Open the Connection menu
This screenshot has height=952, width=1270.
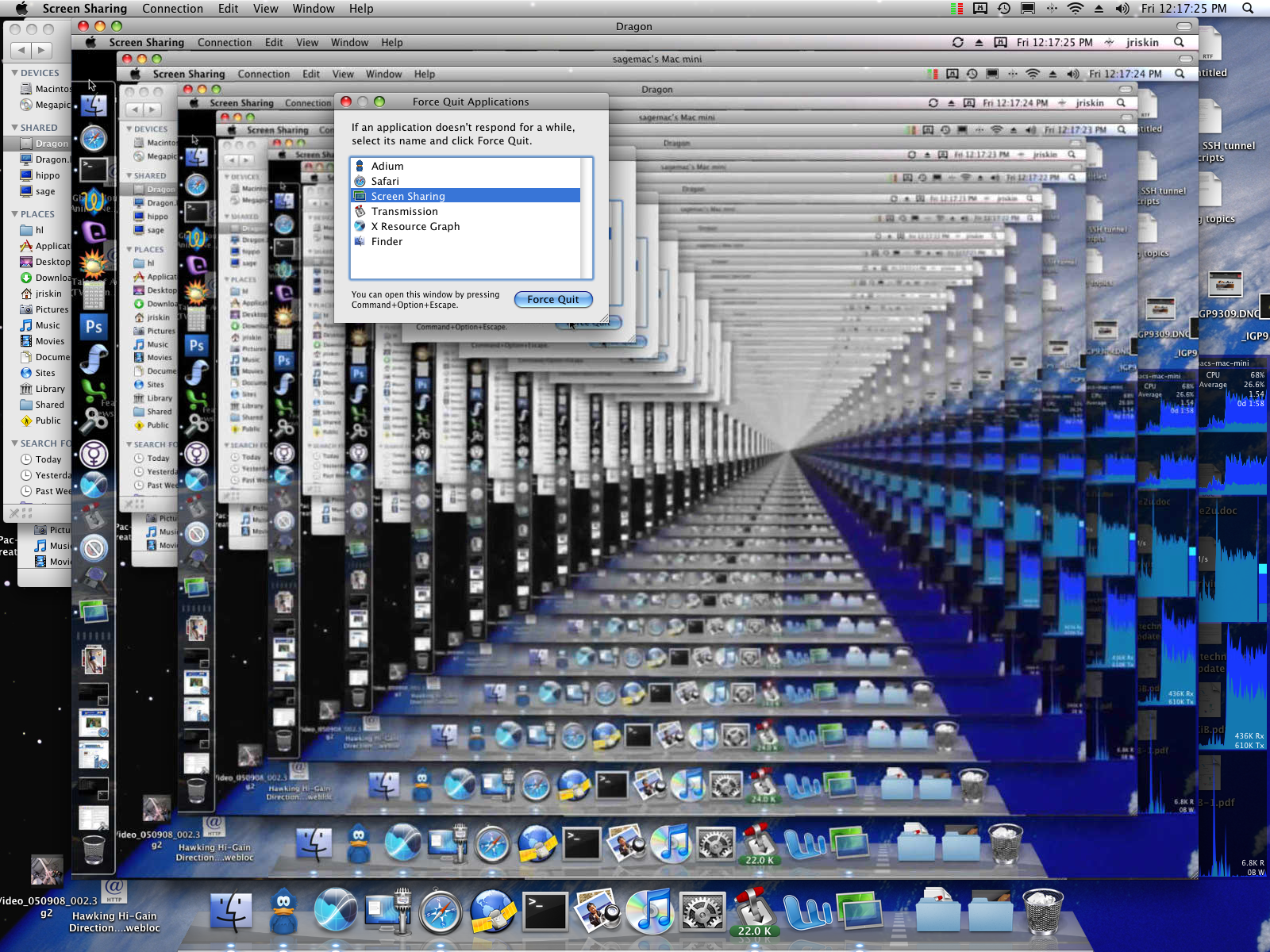(x=173, y=9)
